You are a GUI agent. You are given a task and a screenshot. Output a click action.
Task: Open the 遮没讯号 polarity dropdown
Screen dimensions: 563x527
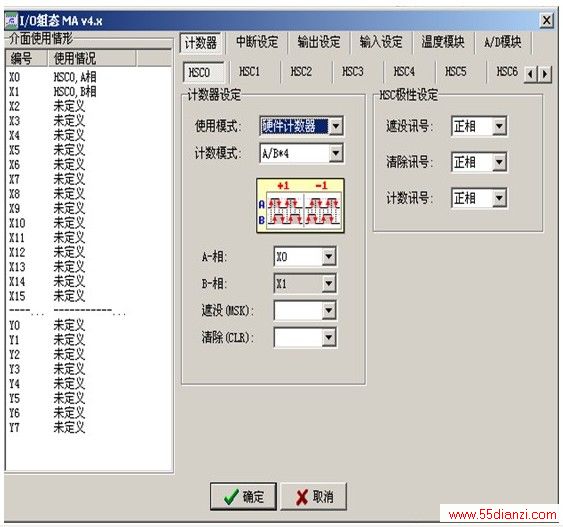499,126
